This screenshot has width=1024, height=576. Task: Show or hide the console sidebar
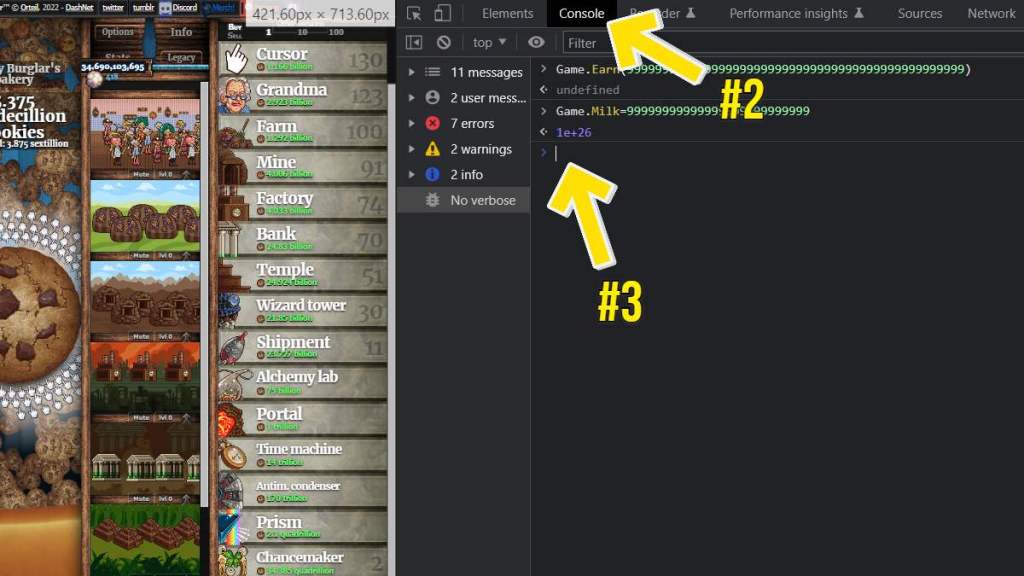coord(413,42)
